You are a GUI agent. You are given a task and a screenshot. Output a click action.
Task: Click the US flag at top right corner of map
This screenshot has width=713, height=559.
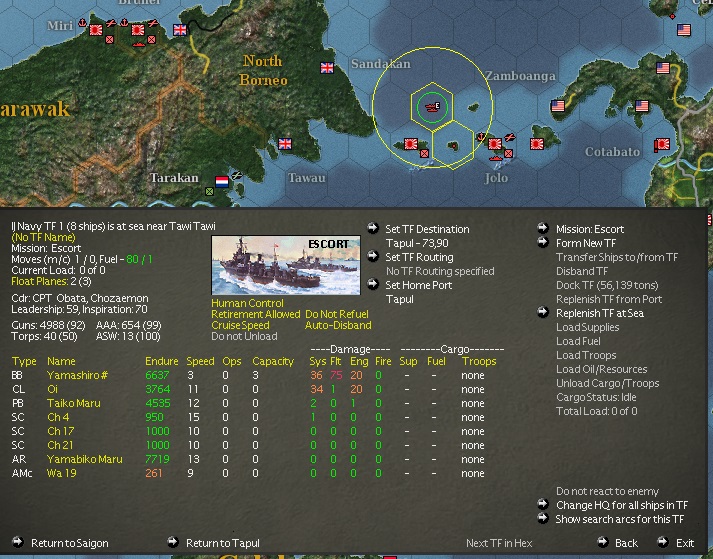(x=684, y=30)
